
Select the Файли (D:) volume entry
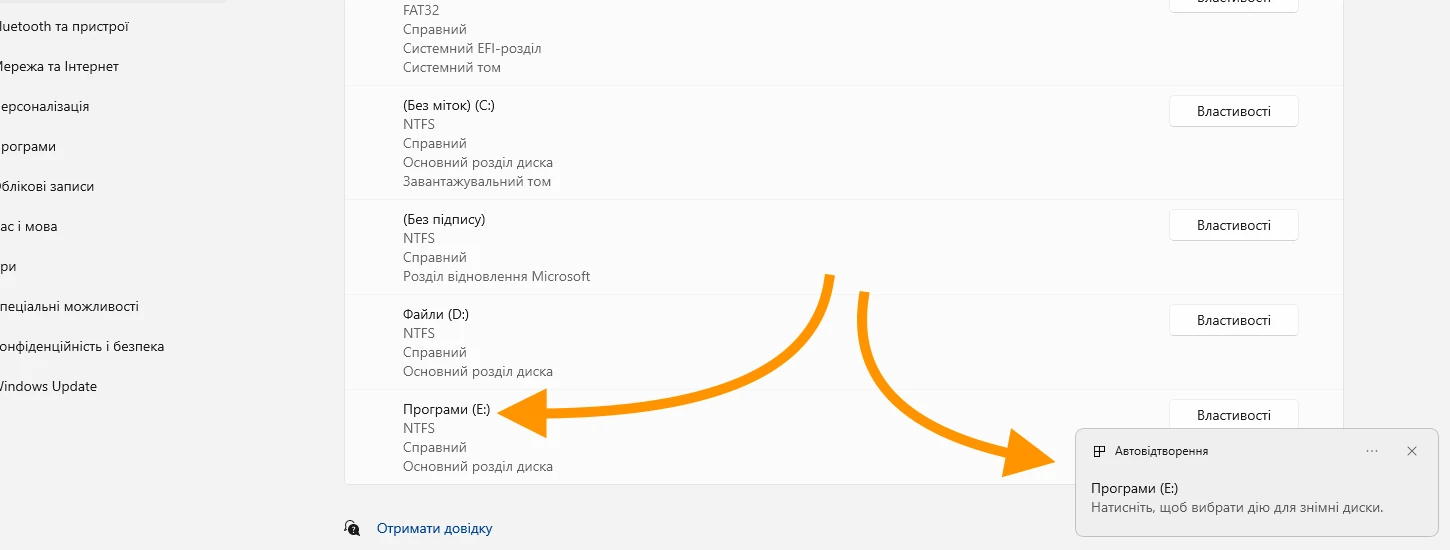point(844,342)
